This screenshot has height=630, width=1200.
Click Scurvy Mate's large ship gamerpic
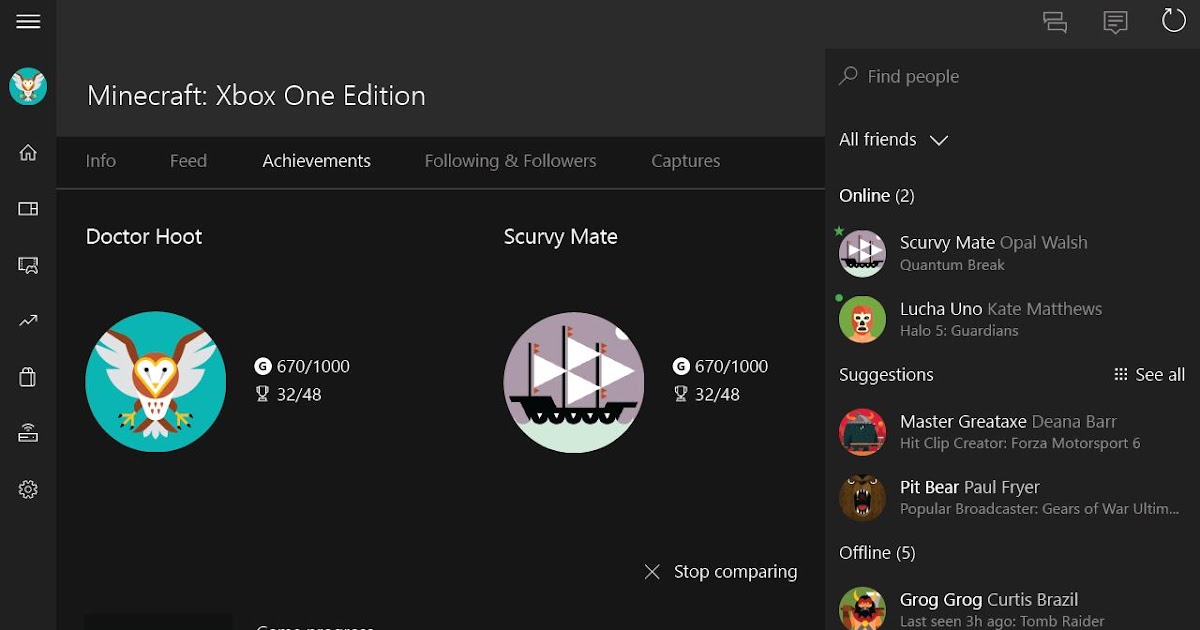pyautogui.click(x=574, y=381)
